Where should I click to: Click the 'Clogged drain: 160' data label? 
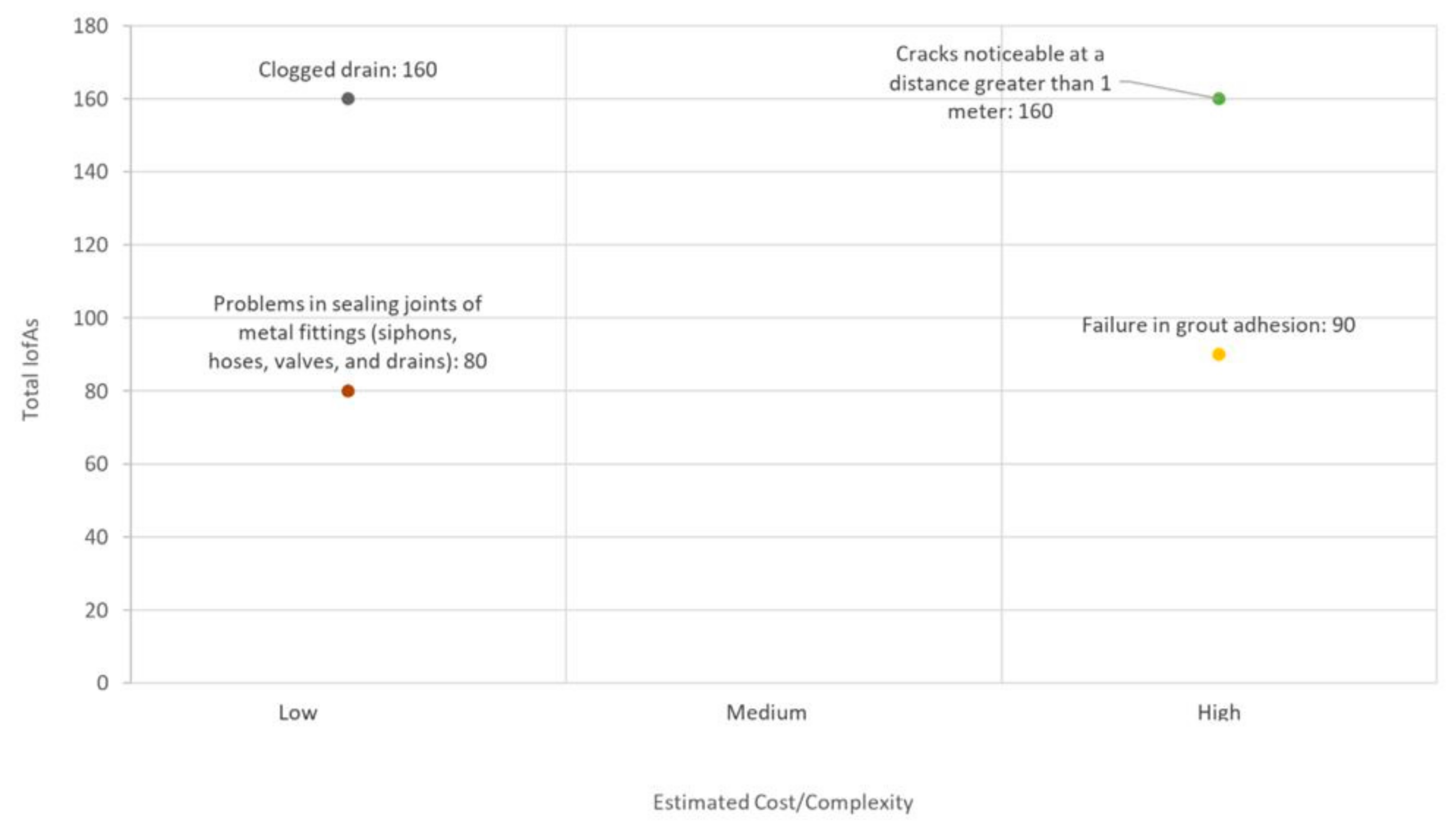(347, 69)
